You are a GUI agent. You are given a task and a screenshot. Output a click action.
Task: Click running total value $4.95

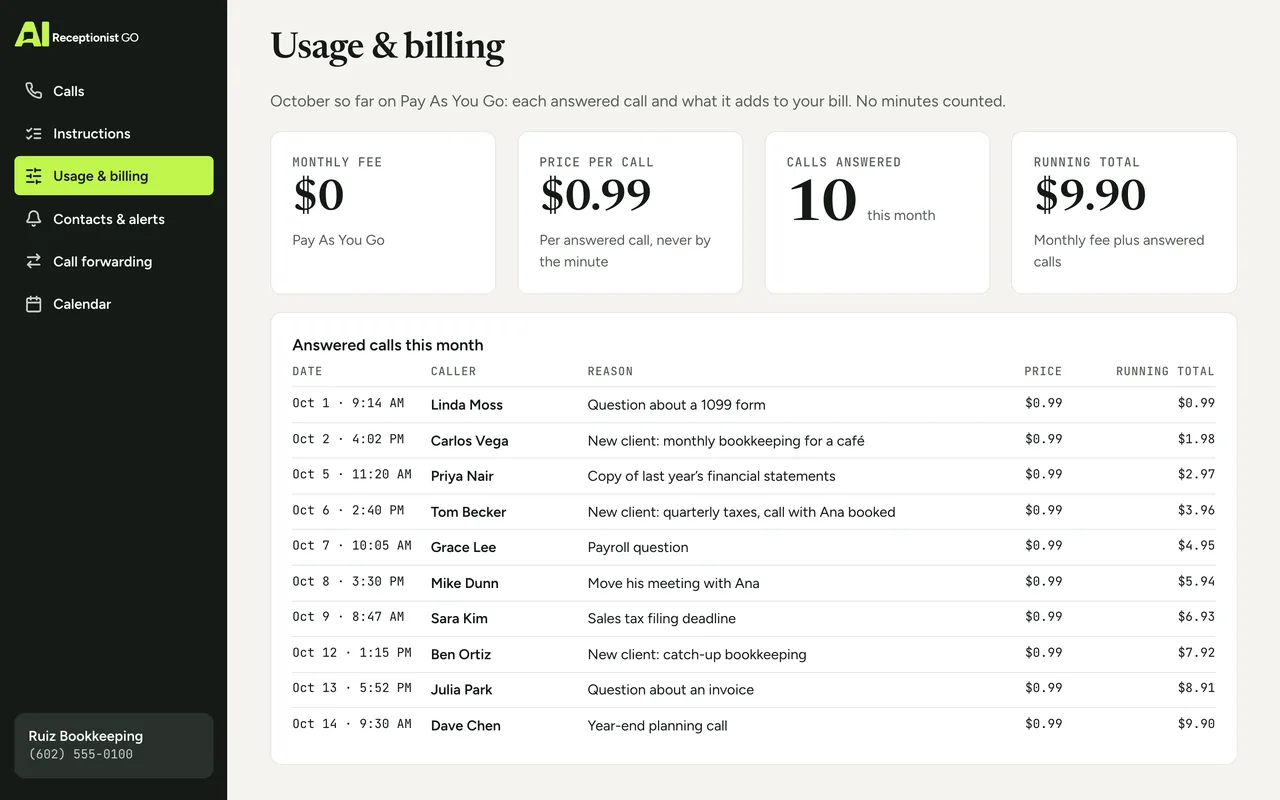[x=1196, y=546]
